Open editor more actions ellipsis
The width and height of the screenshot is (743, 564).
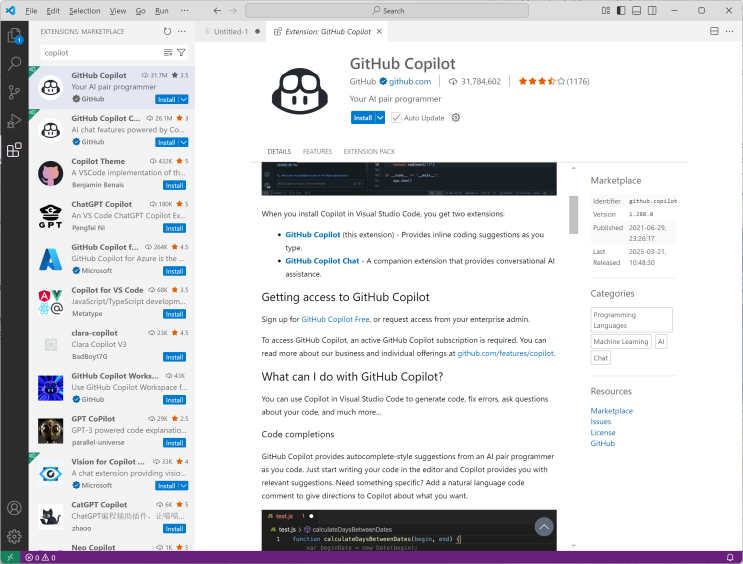click(x=729, y=31)
